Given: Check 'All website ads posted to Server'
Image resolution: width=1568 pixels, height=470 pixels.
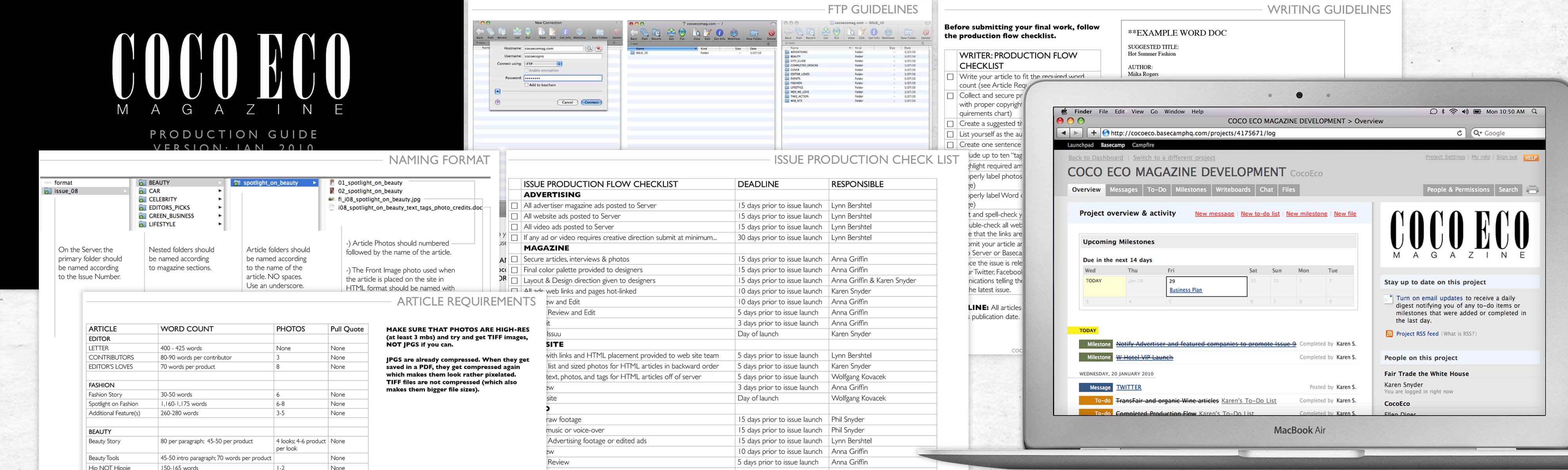Looking at the screenshot, I should [514, 217].
